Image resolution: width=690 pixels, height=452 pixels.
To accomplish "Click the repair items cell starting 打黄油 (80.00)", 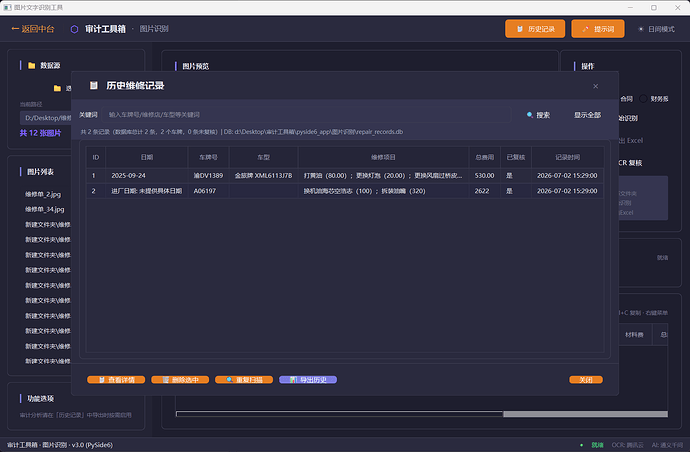I will [x=383, y=176].
